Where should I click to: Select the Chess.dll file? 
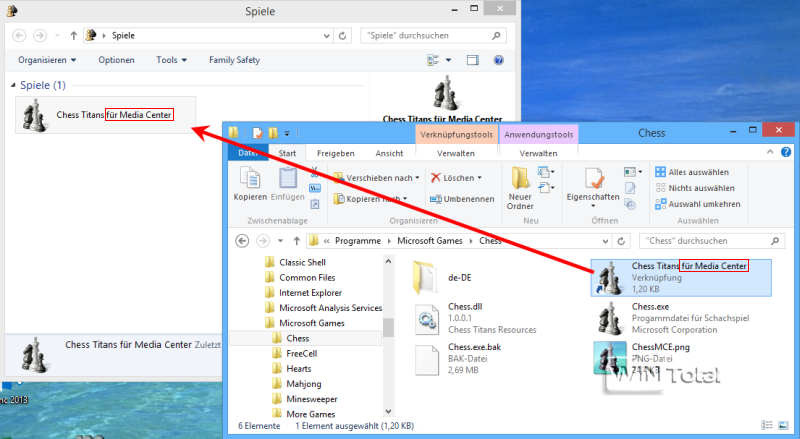point(476,319)
